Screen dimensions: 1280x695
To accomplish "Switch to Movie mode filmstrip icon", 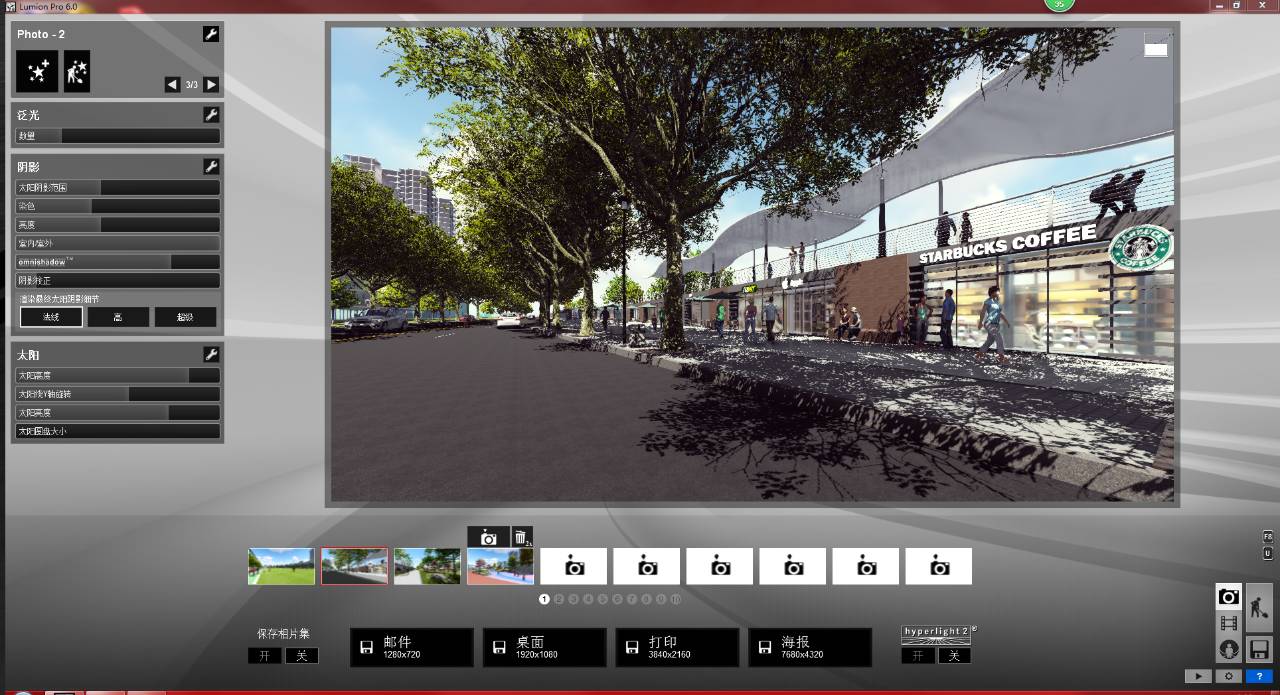I will [x=1229, y=623].
